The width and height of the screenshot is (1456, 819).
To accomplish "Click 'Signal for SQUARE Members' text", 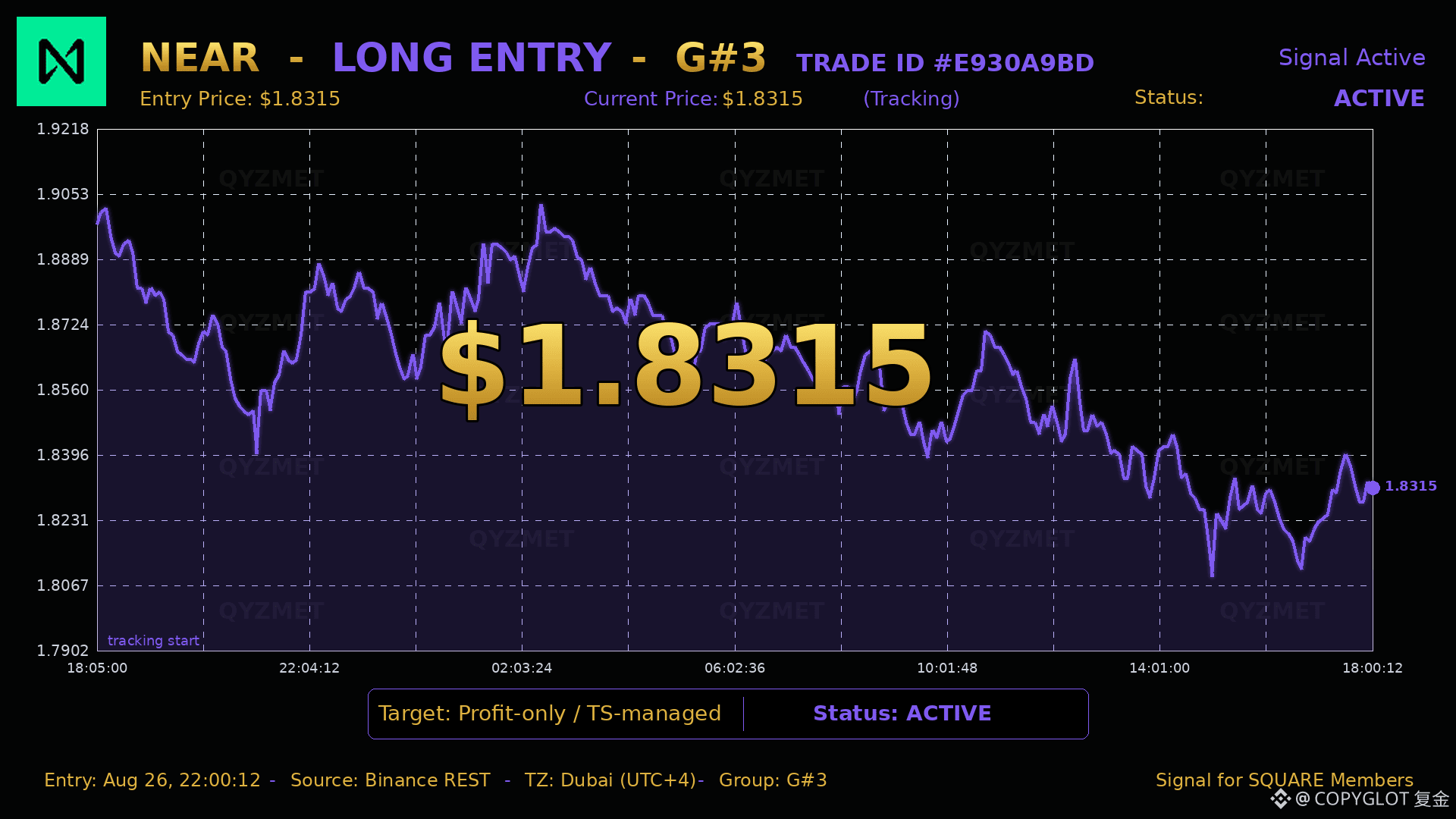I will pos(1285,780).
